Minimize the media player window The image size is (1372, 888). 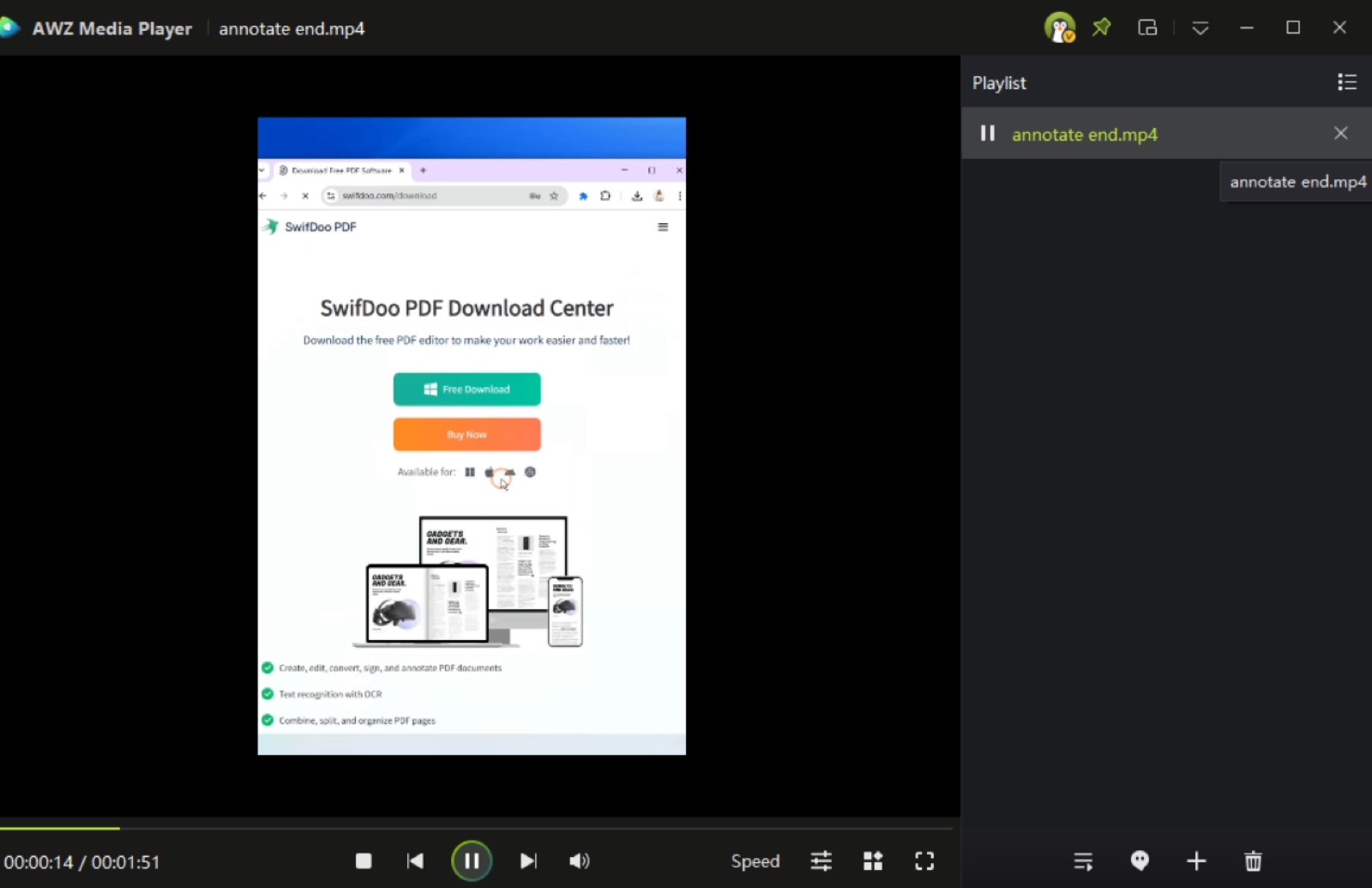pyautogui.click(x=1247, y=27)
